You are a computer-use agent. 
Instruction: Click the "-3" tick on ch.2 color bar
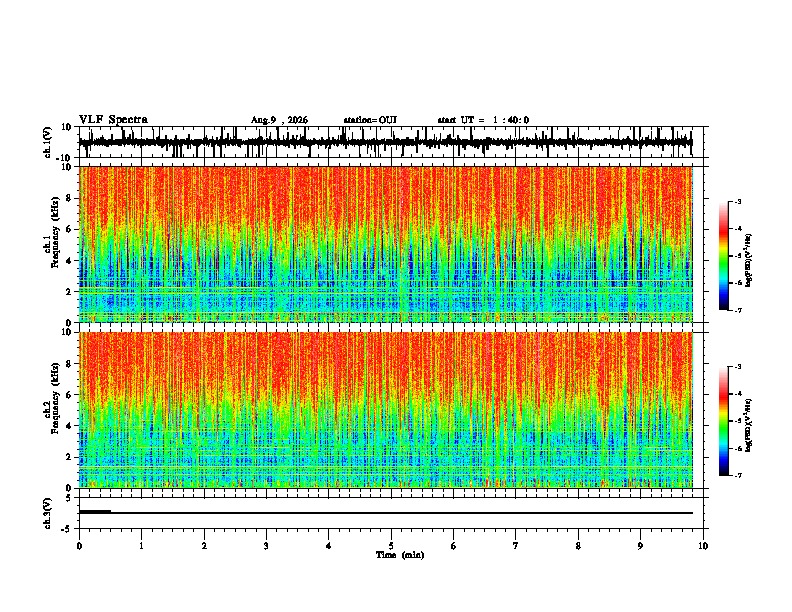tap(738, 367)
